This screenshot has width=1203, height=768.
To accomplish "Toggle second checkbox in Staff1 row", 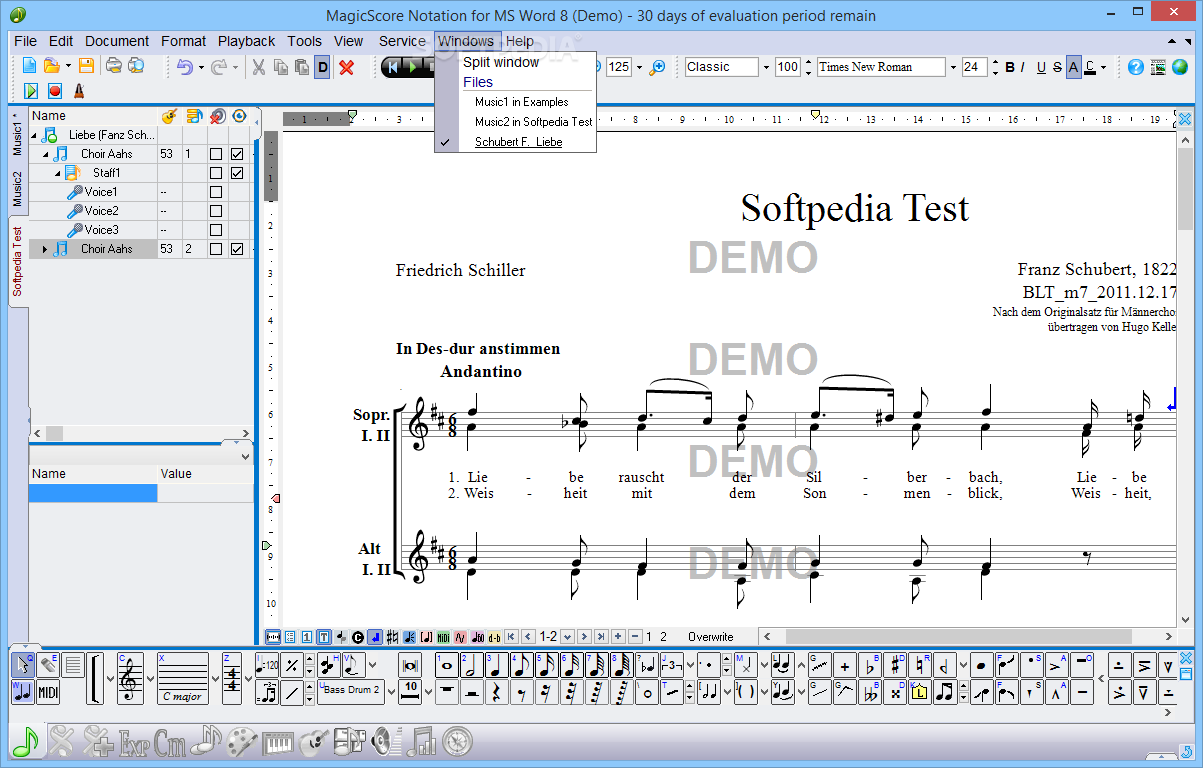I will (x=237, y=173).
